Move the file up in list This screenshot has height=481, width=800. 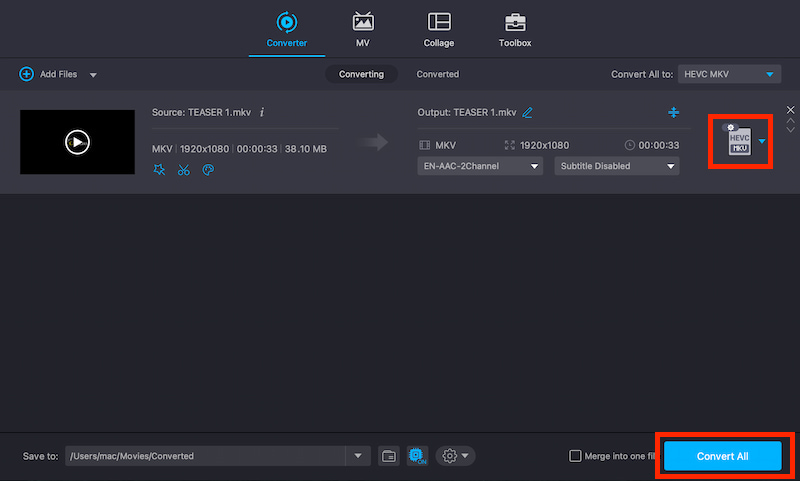pos(790,120)
